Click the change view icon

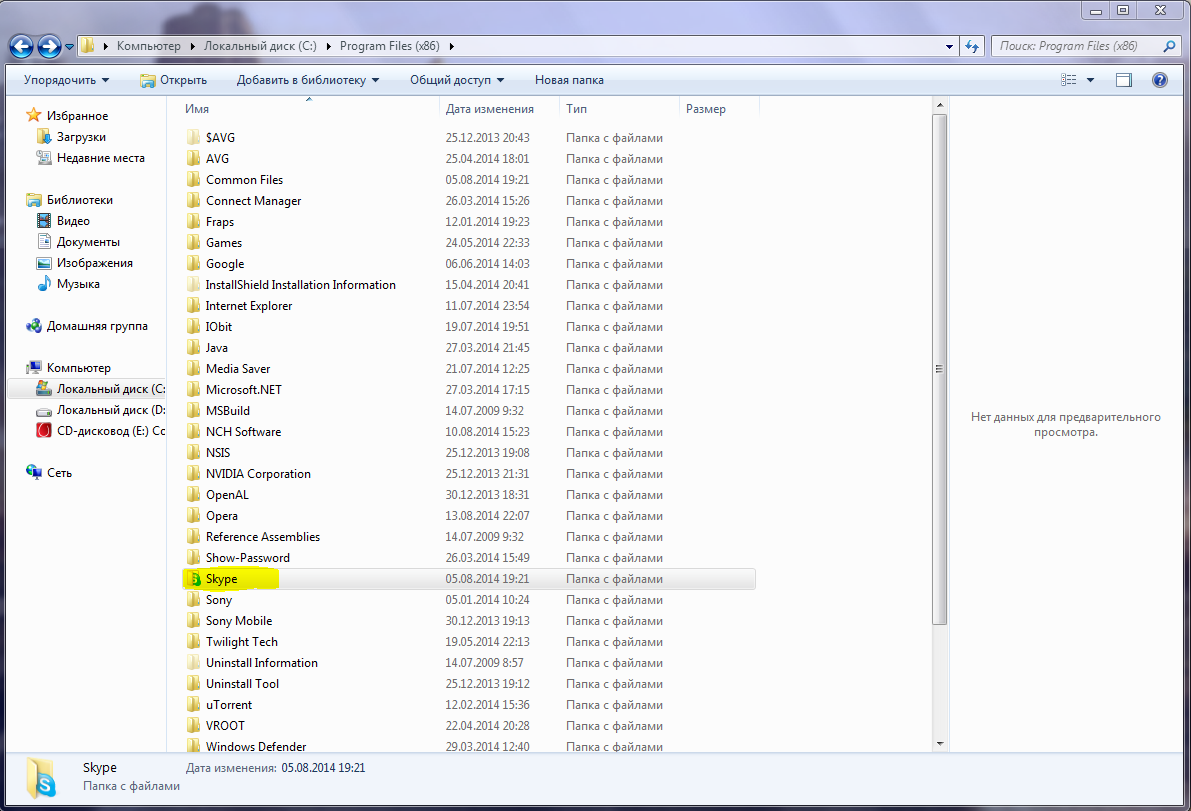[x=1069, y=80]
